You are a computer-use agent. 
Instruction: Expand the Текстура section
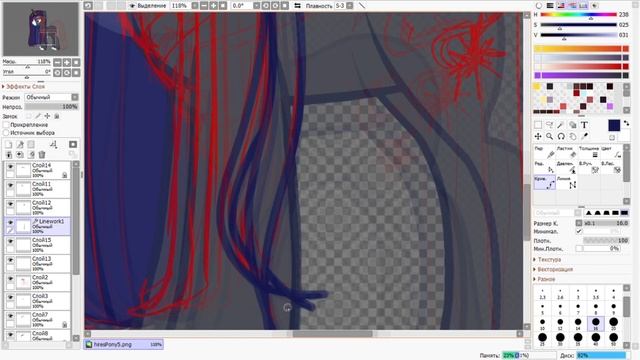[547, 260]
